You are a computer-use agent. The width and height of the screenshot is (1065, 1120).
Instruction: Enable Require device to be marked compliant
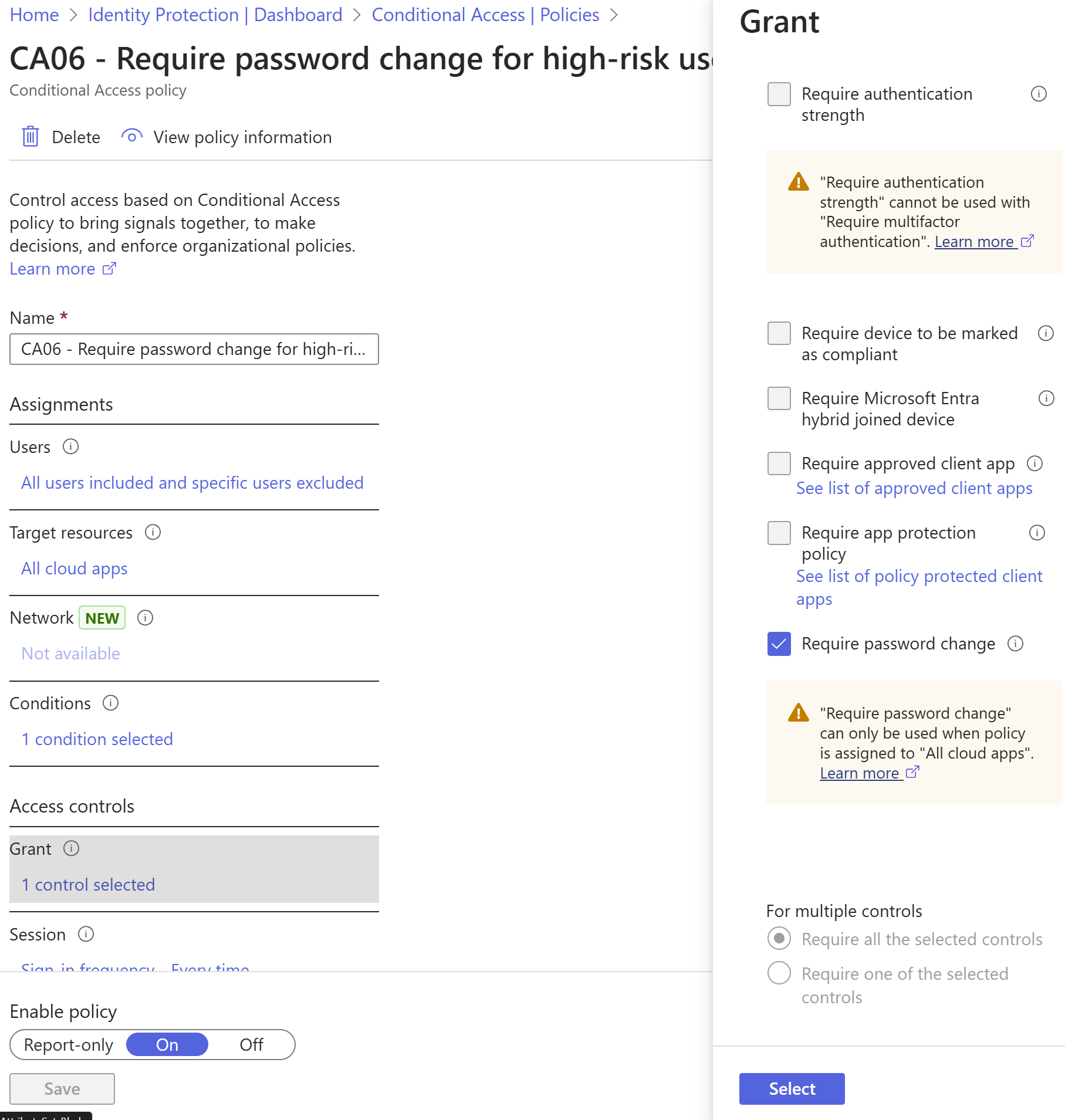779,333
